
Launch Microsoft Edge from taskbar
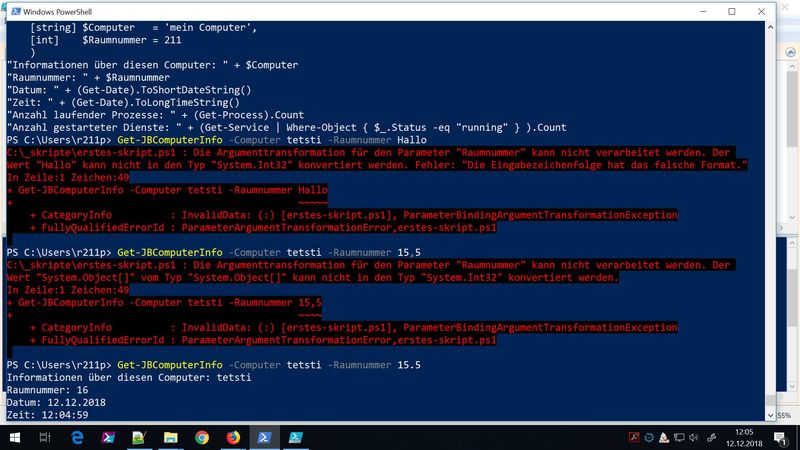(x=77, y=438)
